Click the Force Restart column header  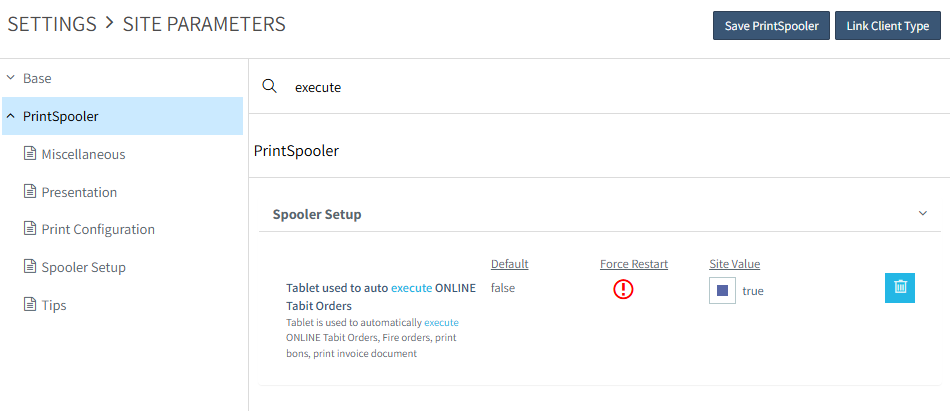click(x=634, y=264)
